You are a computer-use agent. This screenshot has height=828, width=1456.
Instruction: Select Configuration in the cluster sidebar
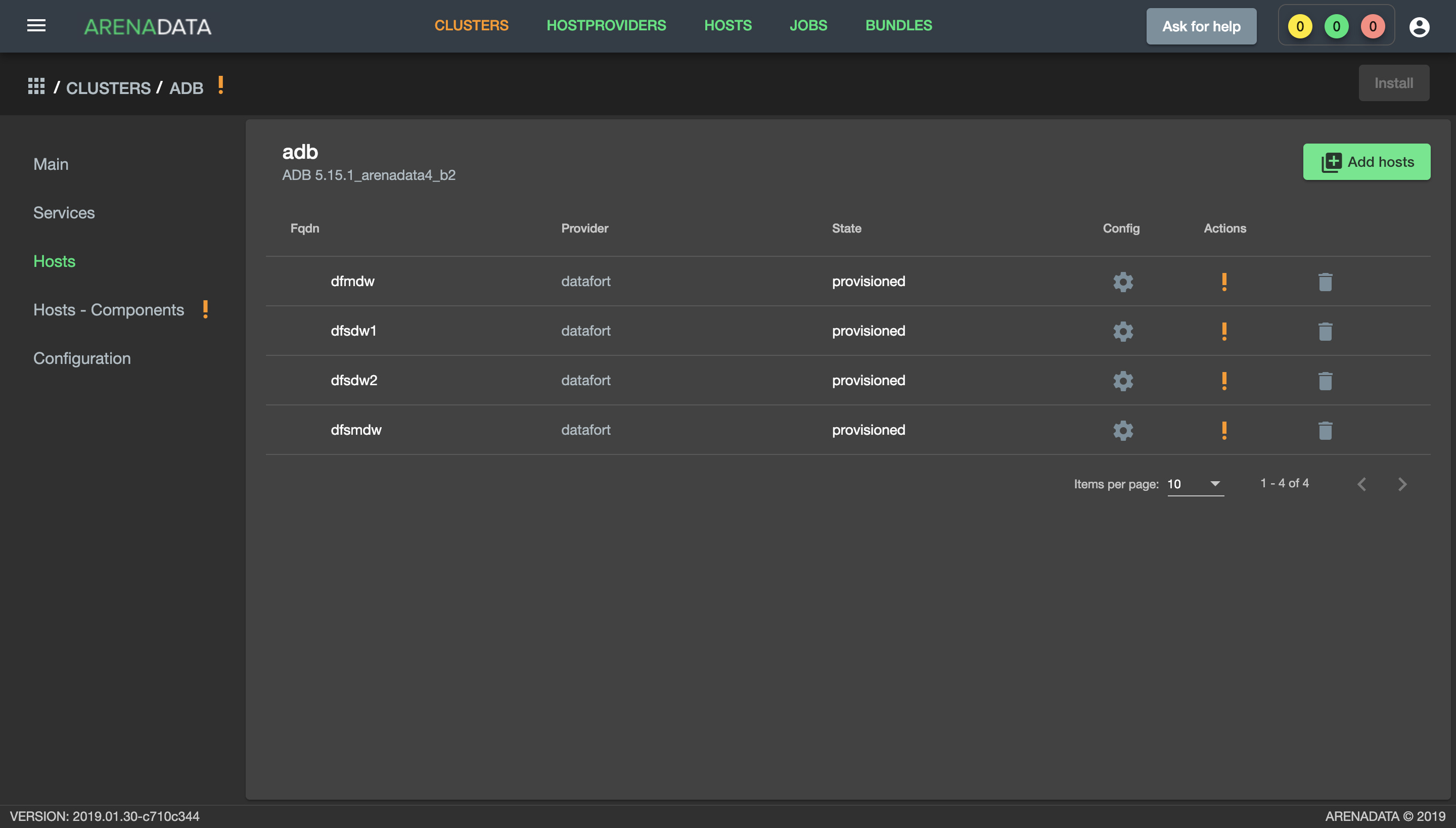pyautogui.click(x=82, y=358)
